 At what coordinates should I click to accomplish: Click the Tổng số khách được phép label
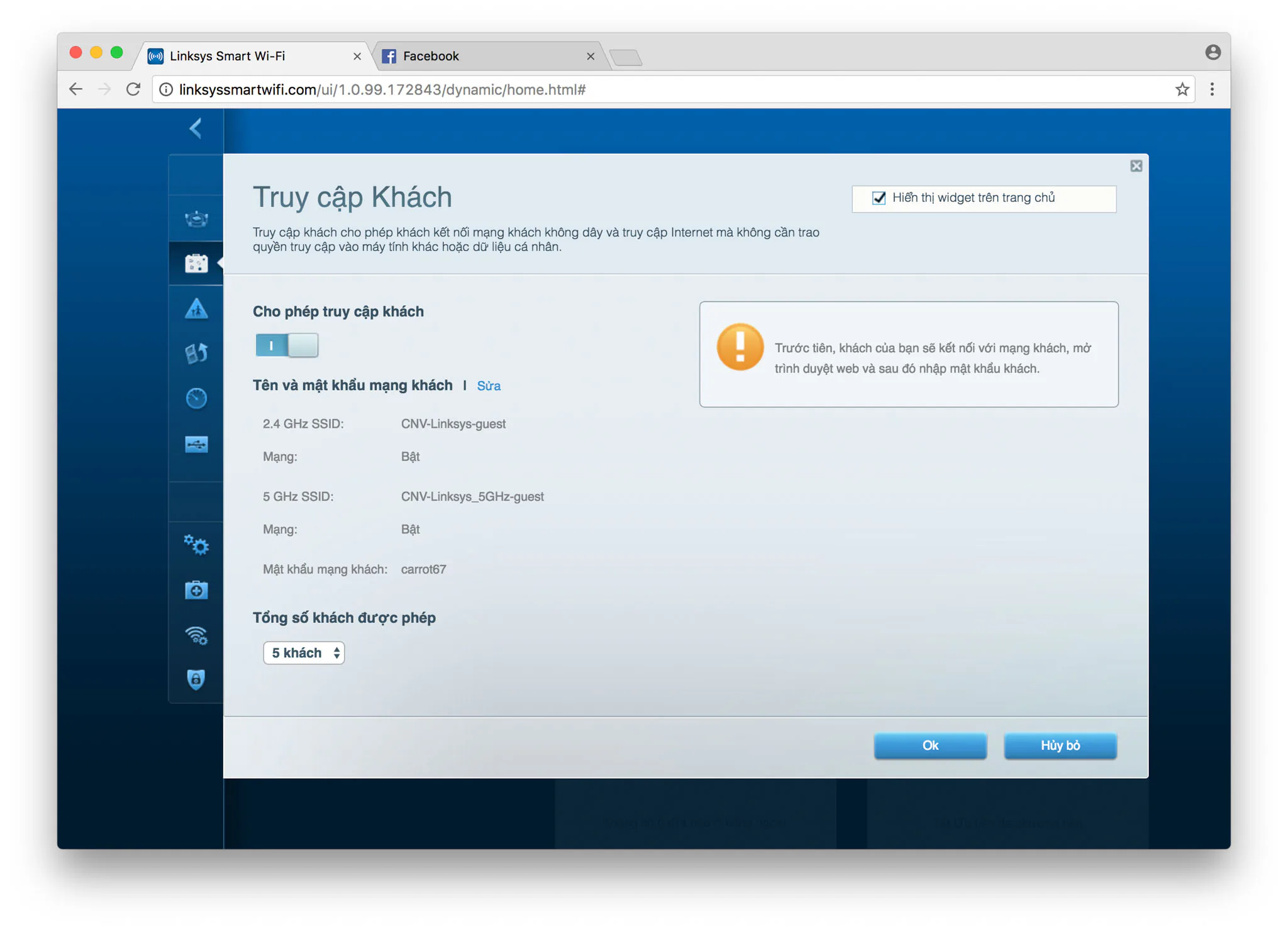[x=344, y=618]
